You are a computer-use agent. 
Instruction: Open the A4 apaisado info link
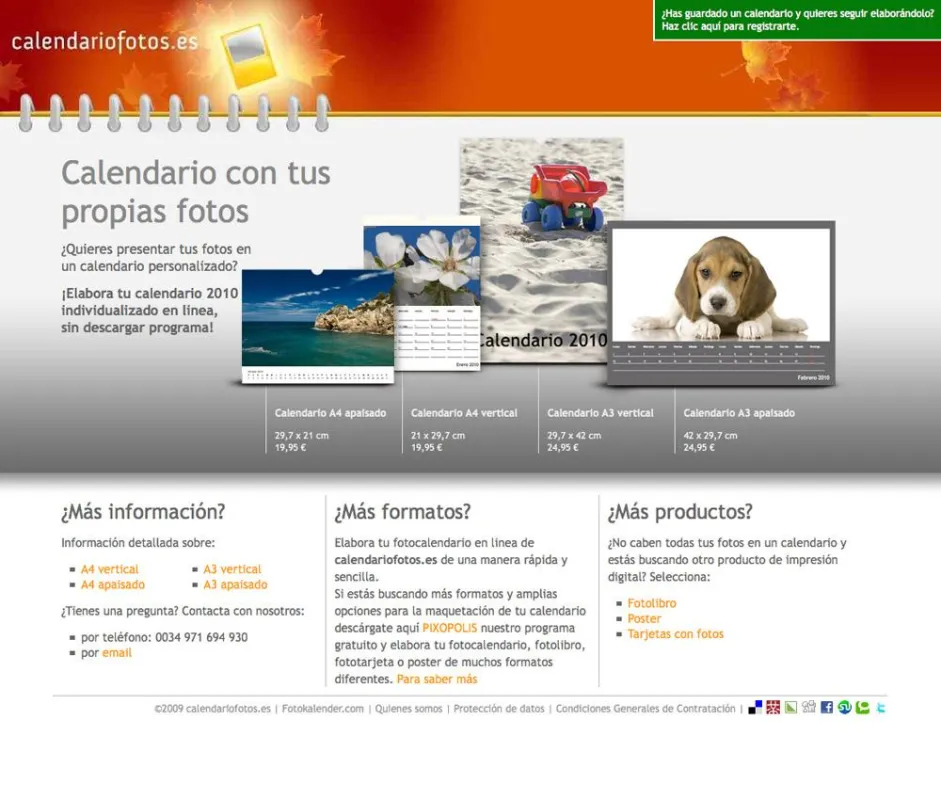113,585
